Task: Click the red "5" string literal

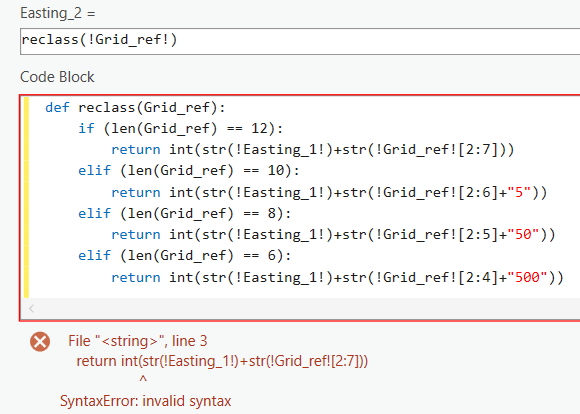Action: 519,192
